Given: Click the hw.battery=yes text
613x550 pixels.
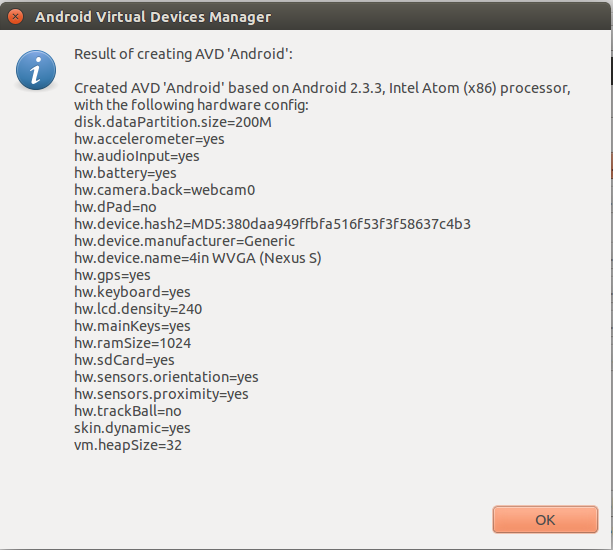Looking at the screenshot, I should [x=125, y=173].
